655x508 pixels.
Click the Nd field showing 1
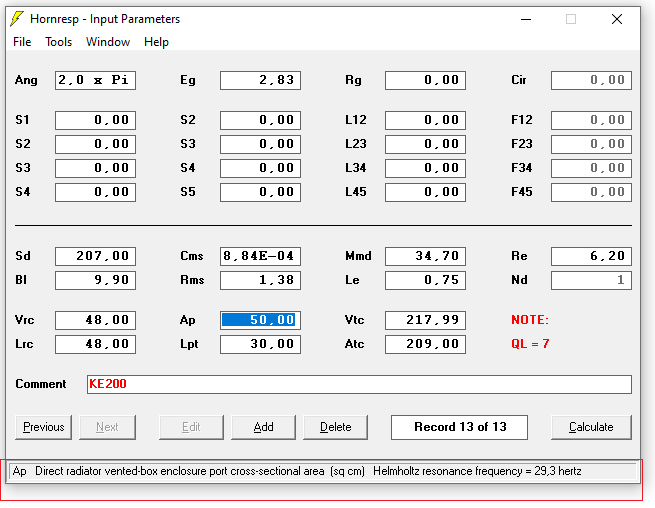pos(591,280)
